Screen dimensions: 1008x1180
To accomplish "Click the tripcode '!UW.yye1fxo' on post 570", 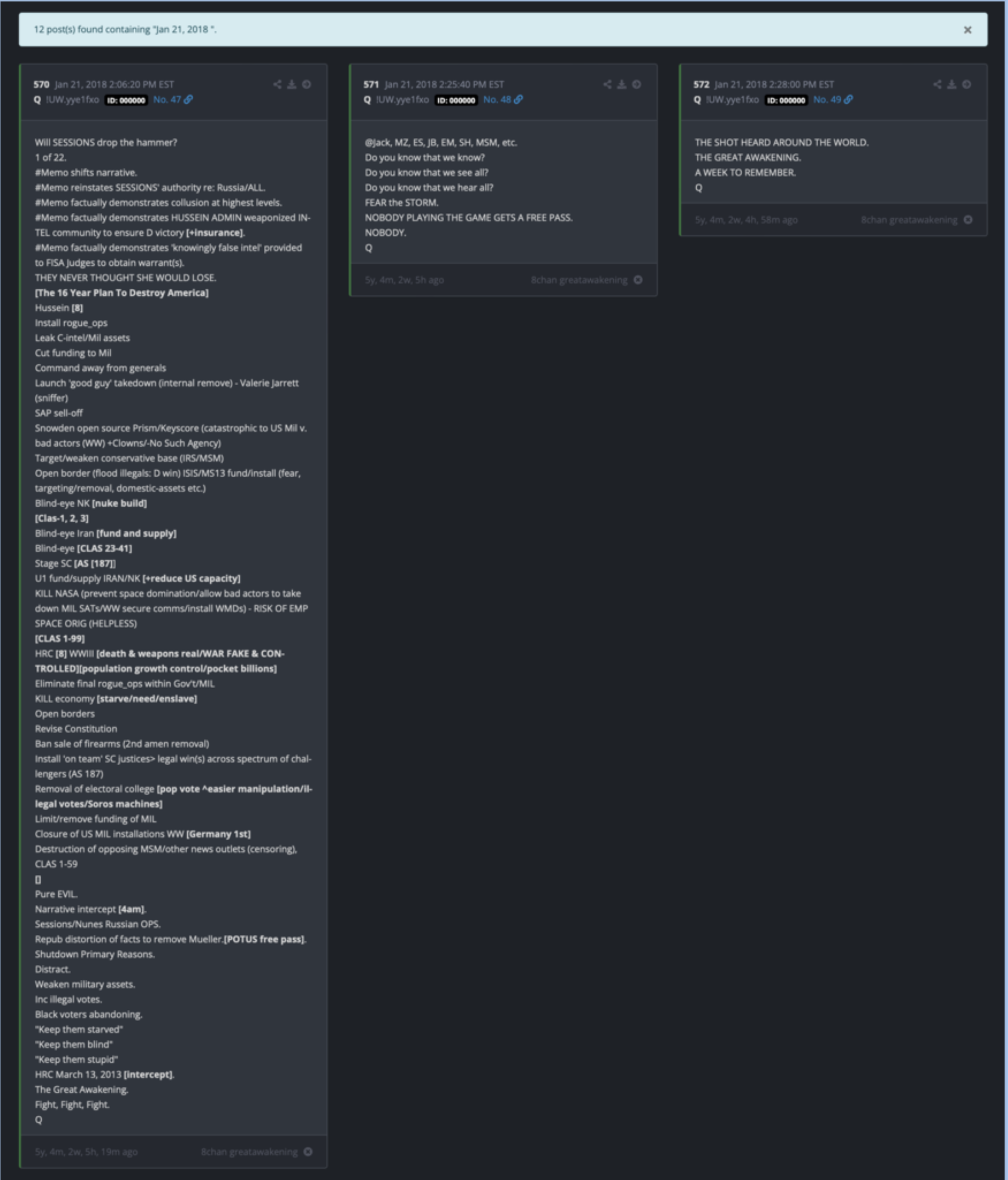I will point(72,100).
